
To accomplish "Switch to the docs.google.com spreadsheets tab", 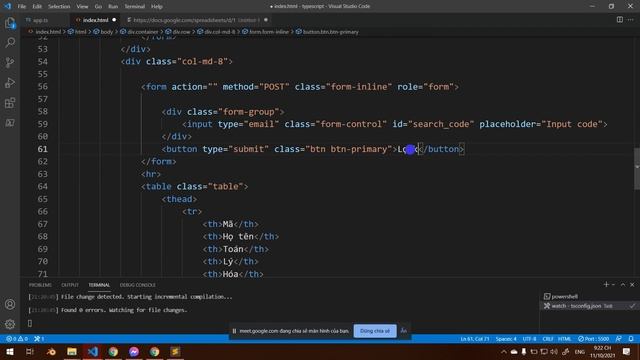I will 197,20.
